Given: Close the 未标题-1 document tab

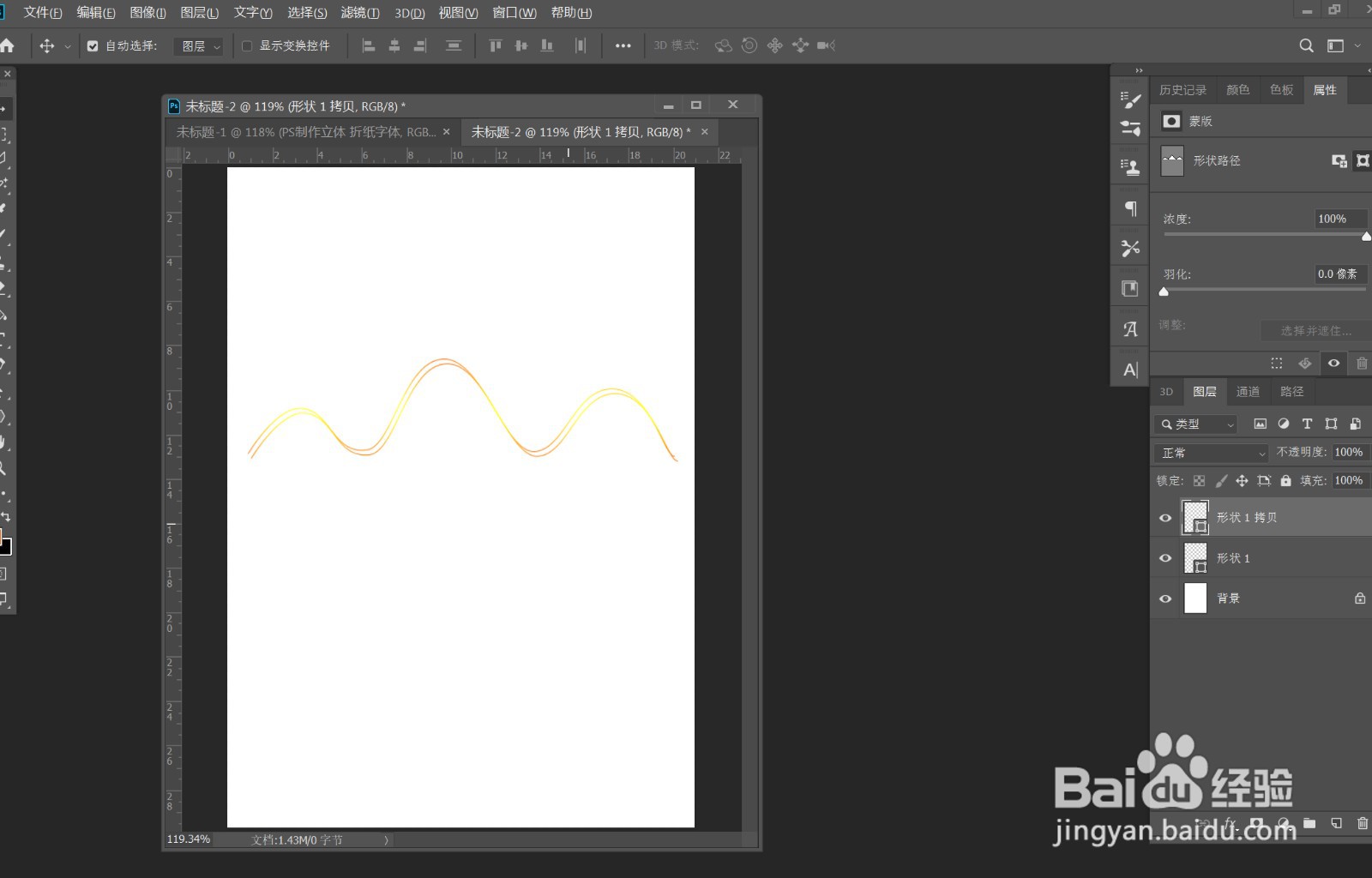Looking at the screenshot, I should coord(446,132).
